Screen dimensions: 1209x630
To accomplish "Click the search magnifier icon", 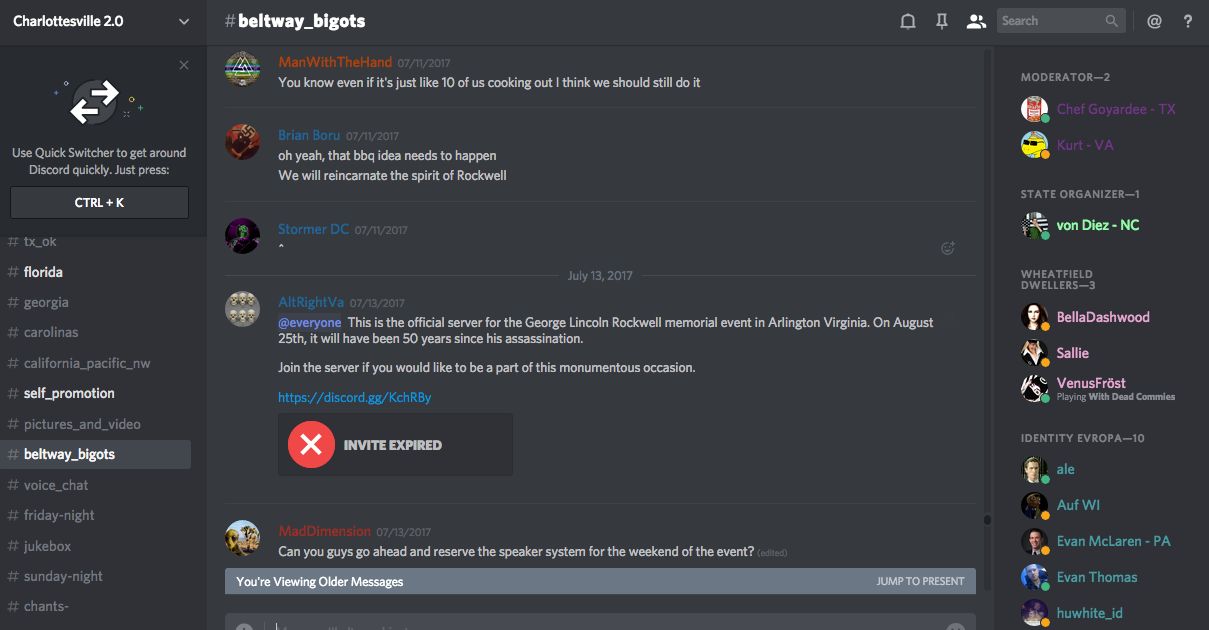I will (x=1112, y=21).
